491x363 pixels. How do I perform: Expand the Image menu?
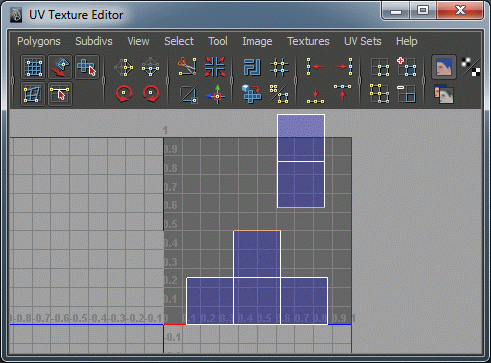tap(257, 41)
